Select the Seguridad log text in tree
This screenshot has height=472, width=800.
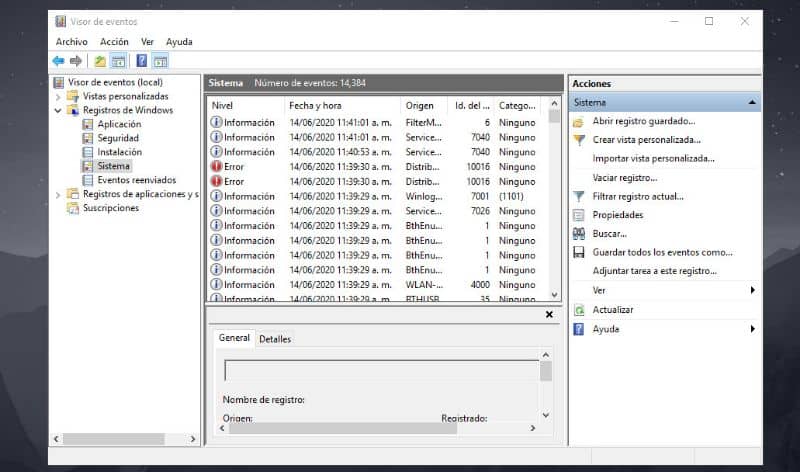tap(118, 138)
